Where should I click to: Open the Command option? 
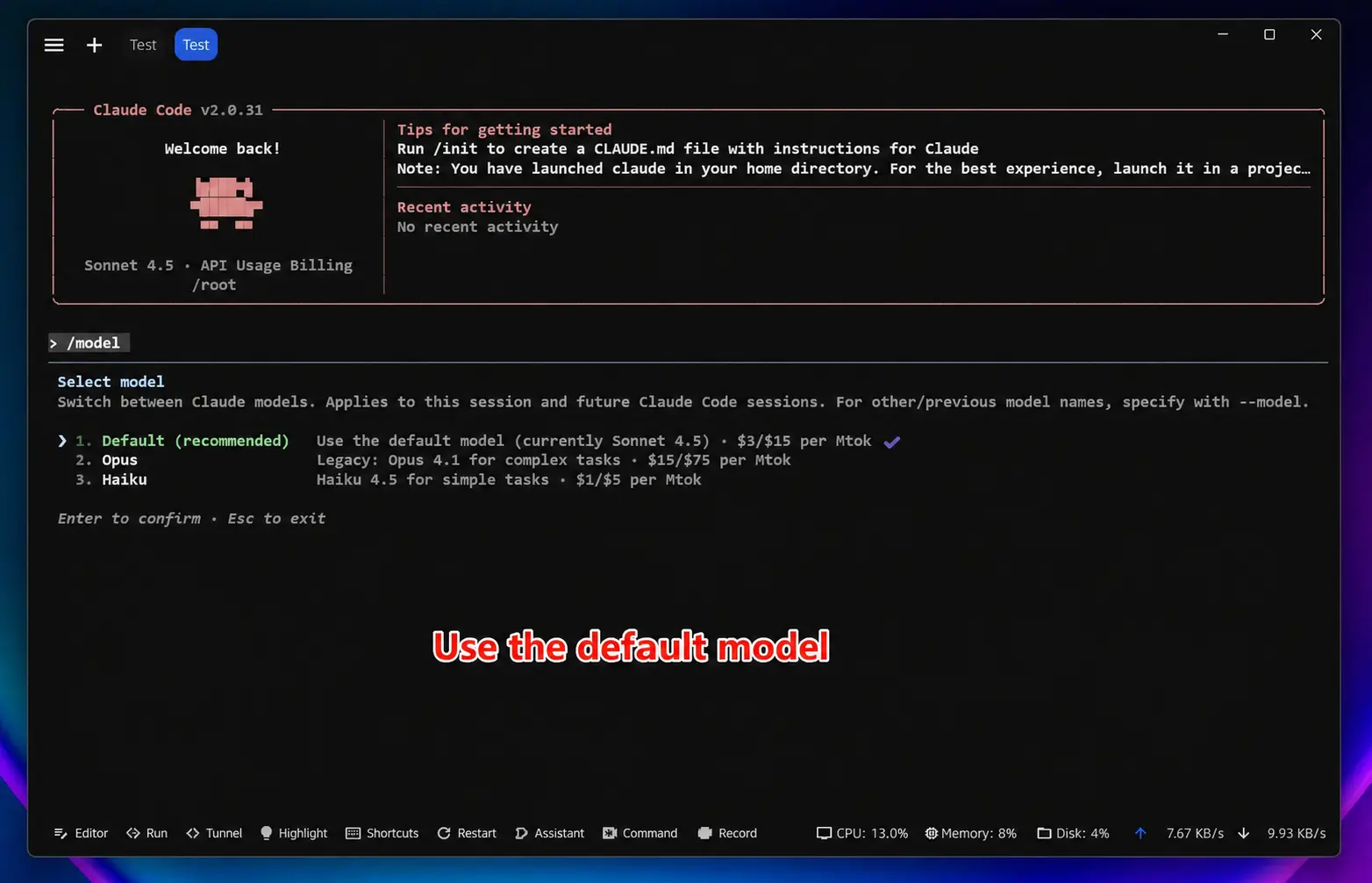[x=640, y=833]
